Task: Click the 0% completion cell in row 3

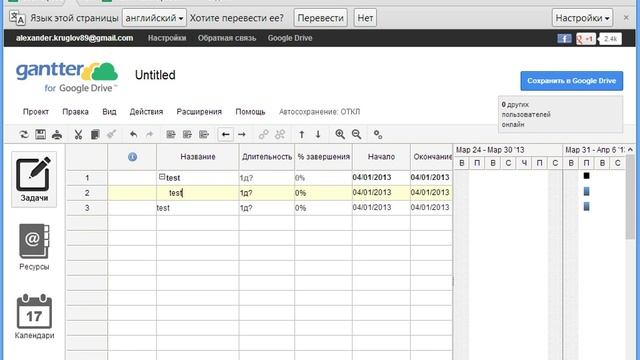Action: [323, 208]
